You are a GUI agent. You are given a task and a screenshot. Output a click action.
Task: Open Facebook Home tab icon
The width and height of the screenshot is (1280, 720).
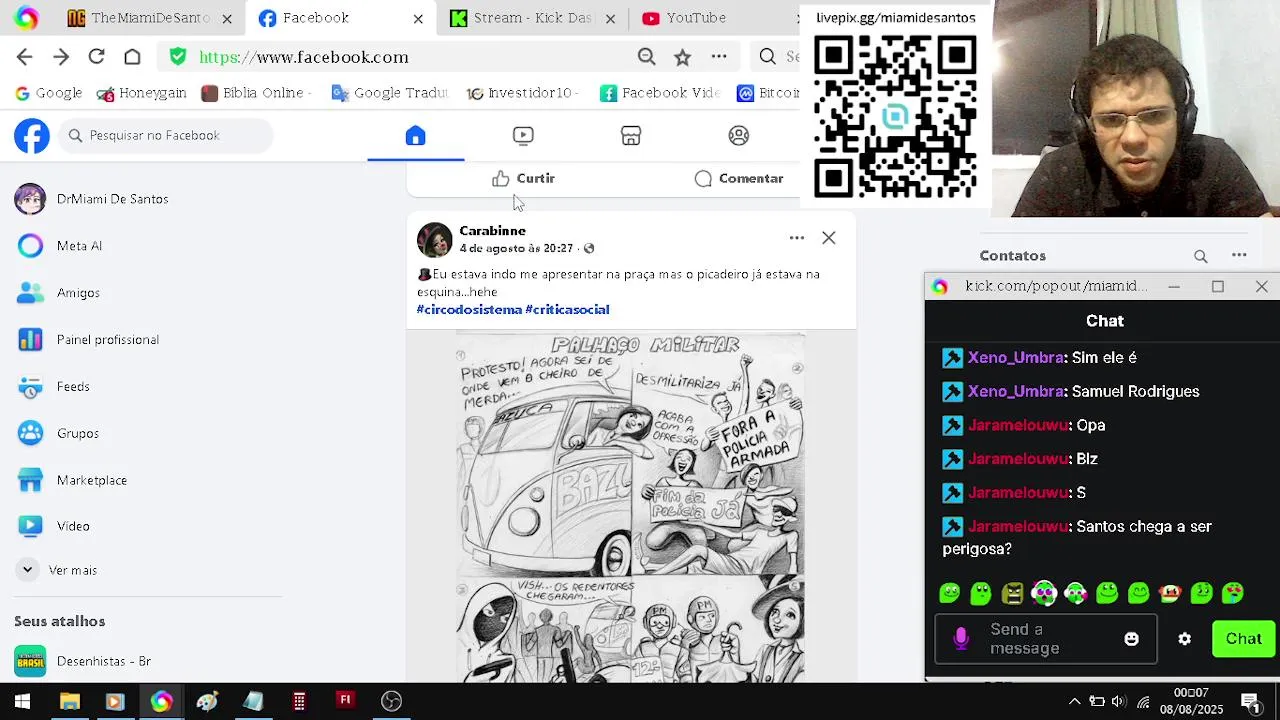416,136
